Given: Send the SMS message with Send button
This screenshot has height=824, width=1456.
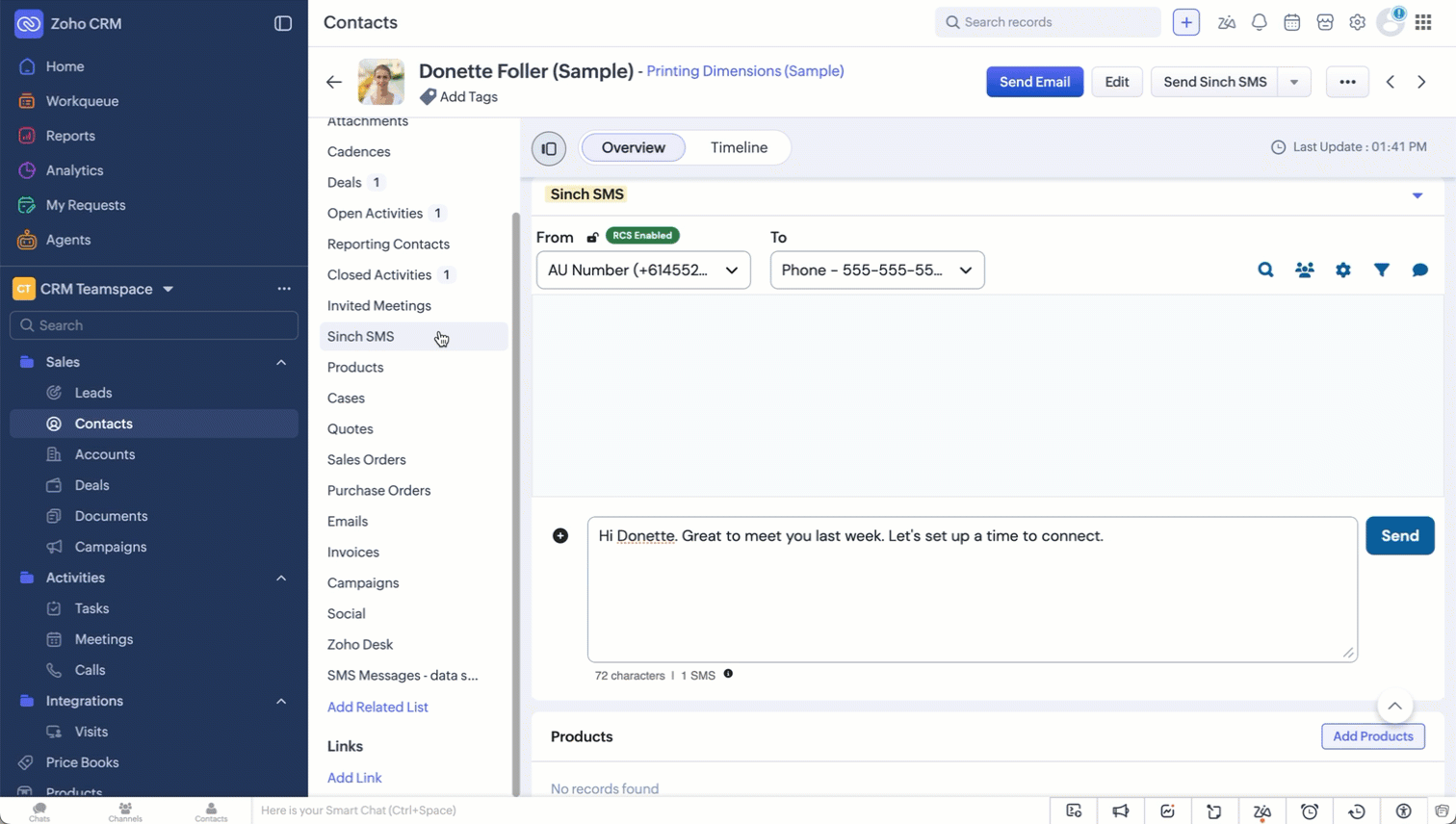Looking at the screenshot, I should point(1399,536).
